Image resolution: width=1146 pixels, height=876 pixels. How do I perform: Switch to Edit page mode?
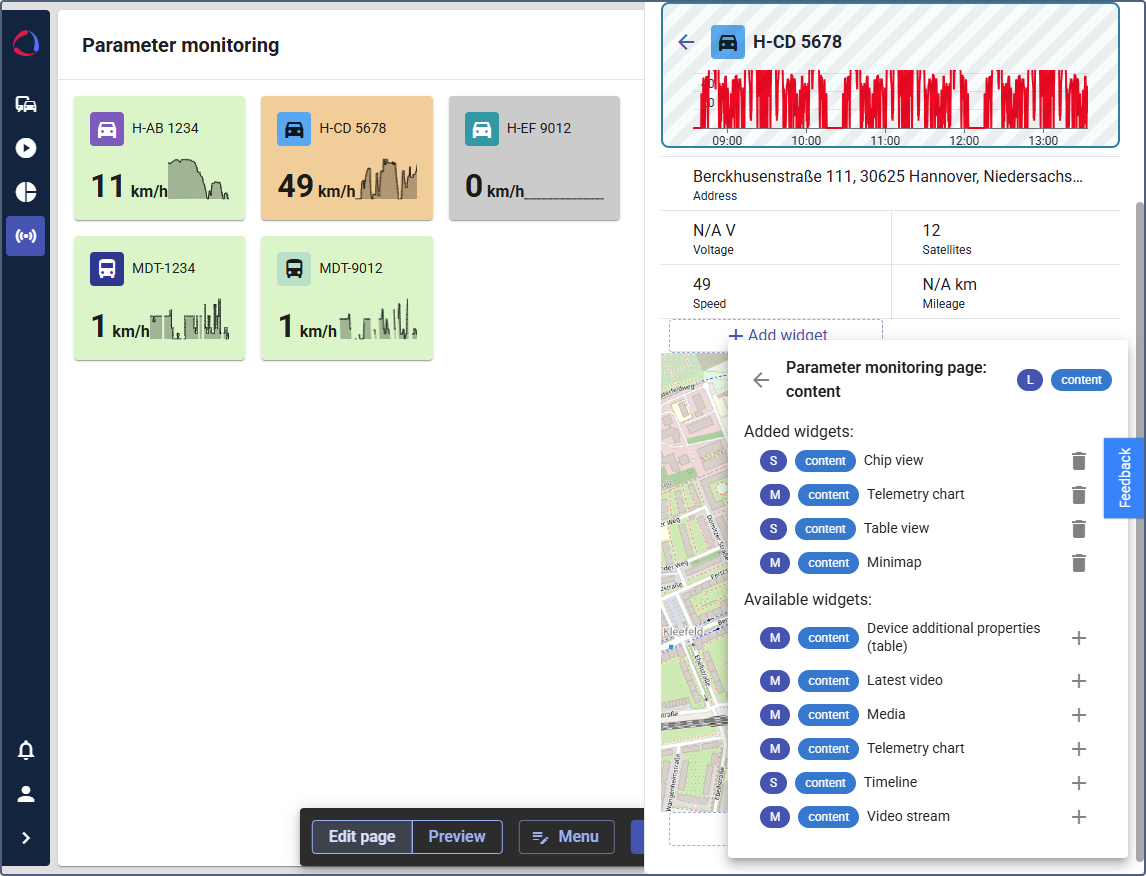point(362,837)
